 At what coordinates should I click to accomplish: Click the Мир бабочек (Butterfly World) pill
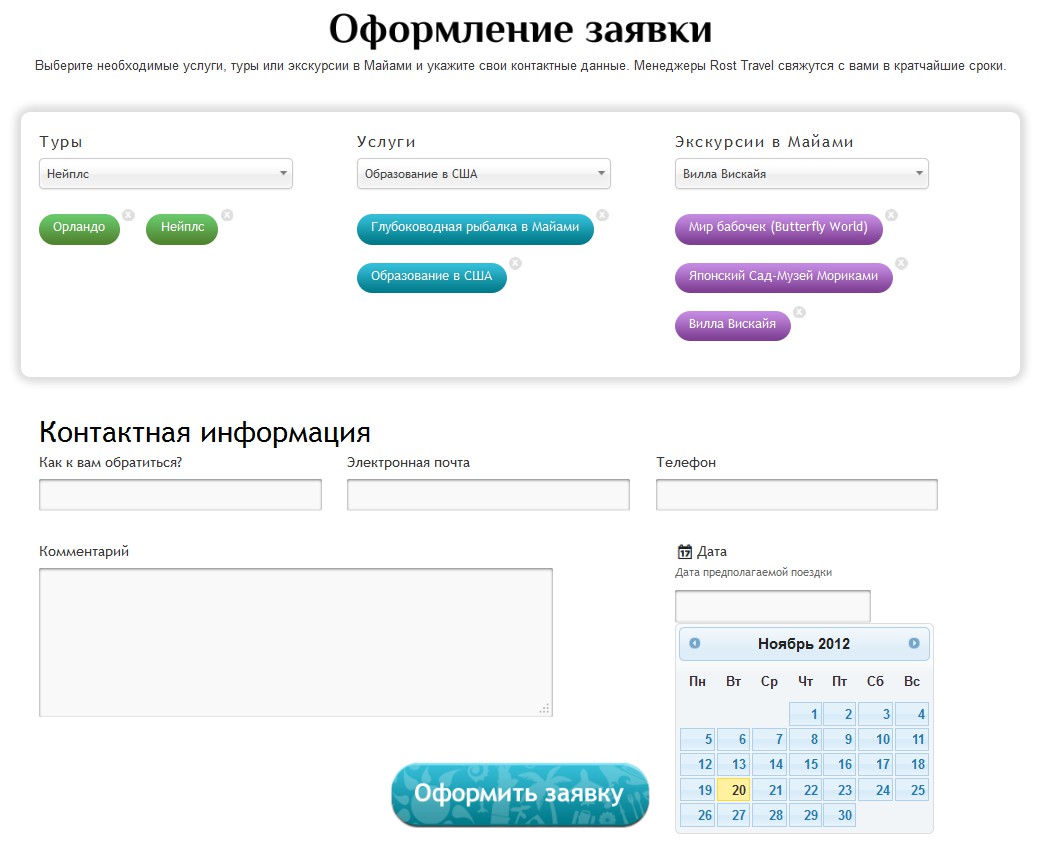tap(778, 228)
